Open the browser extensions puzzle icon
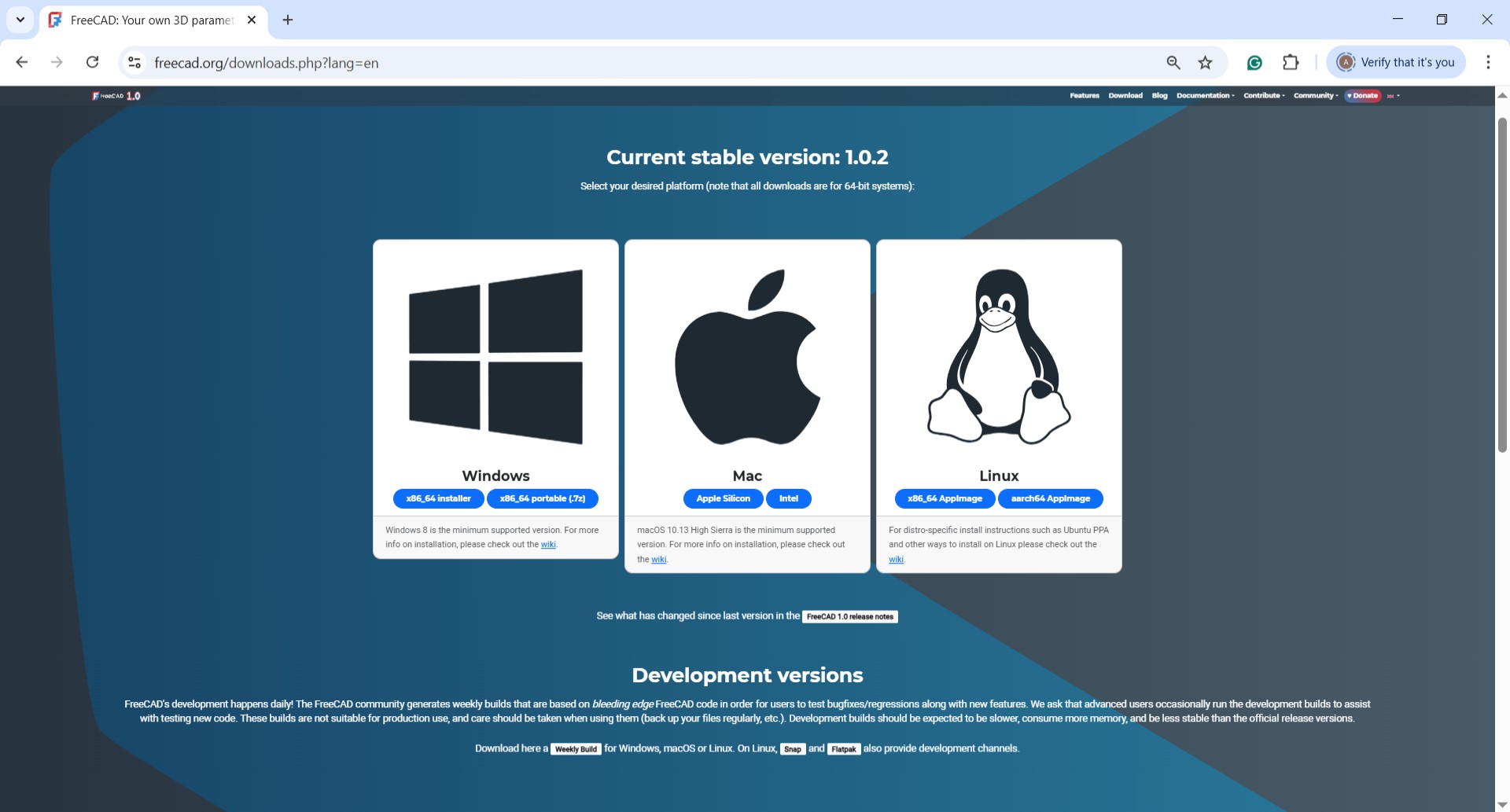Viewport: 1510px width, 812px height. pos(1291,62)
